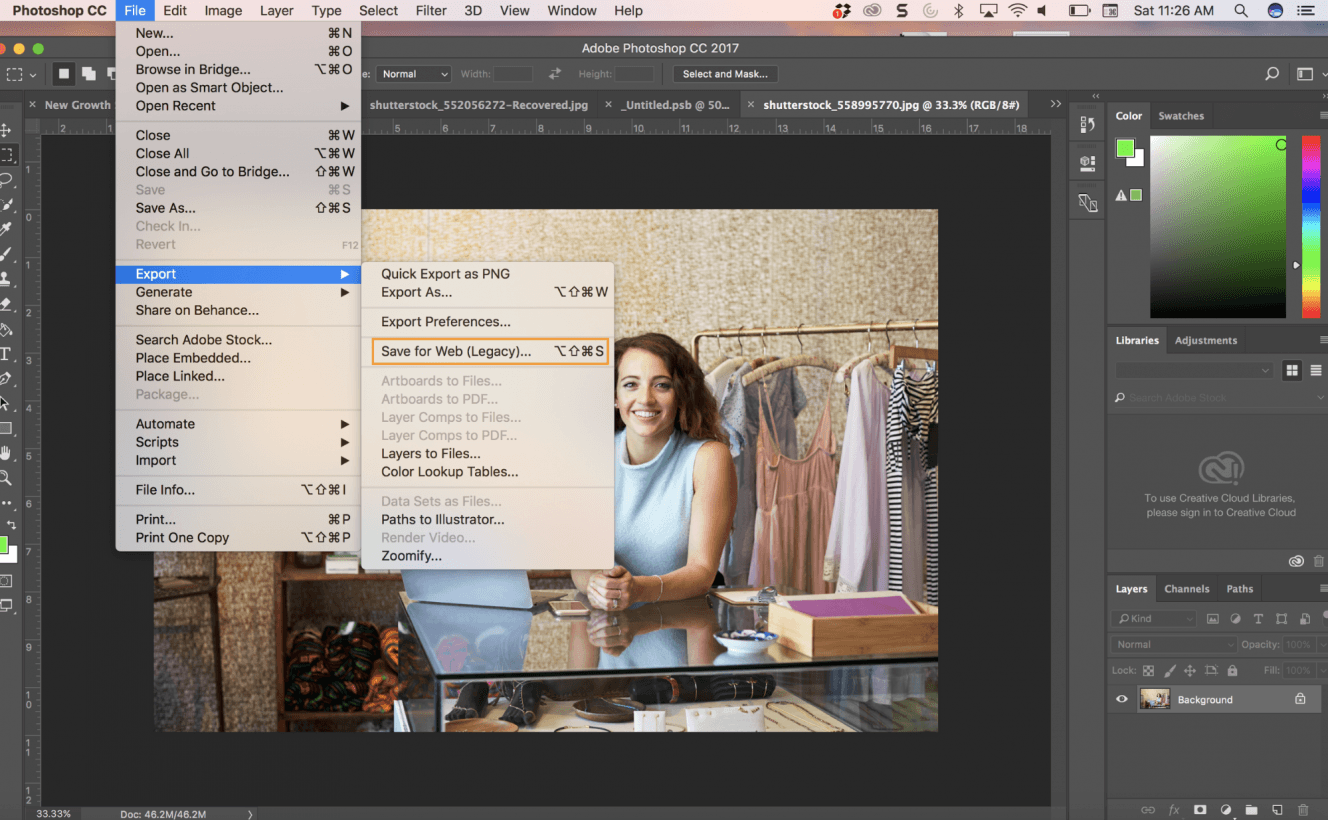Toggle lock transparent pixels in Layers panel
The height and width of the screenshot is (820, 1328).
[1148, 671]
